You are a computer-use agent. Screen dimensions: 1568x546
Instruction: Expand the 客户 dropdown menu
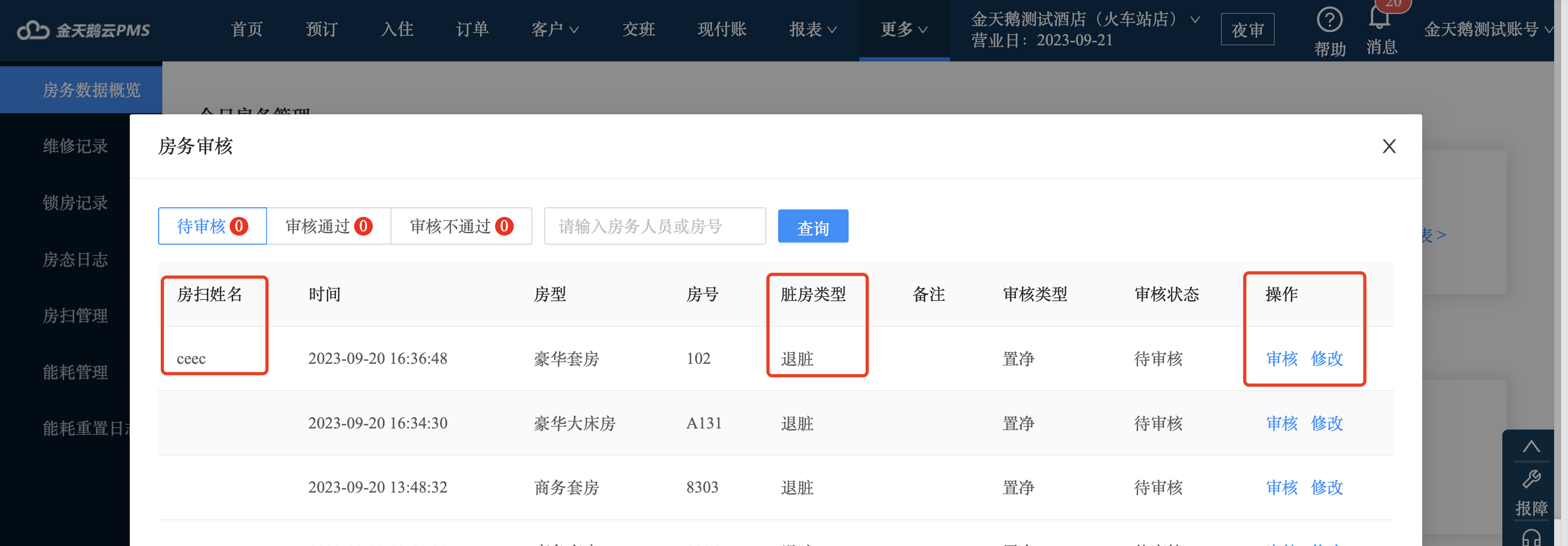(554, 29)
